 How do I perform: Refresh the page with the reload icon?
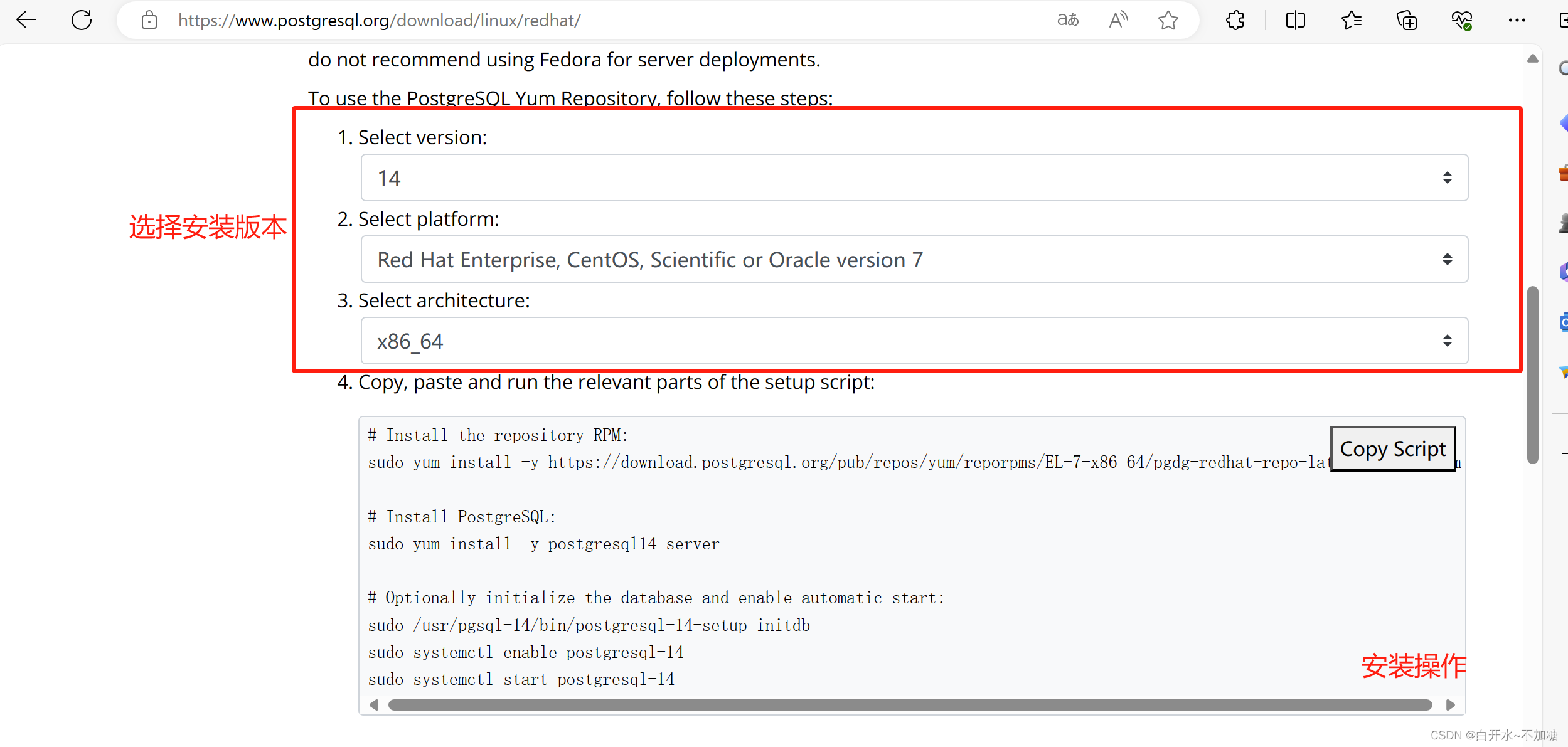coord(82,20)
